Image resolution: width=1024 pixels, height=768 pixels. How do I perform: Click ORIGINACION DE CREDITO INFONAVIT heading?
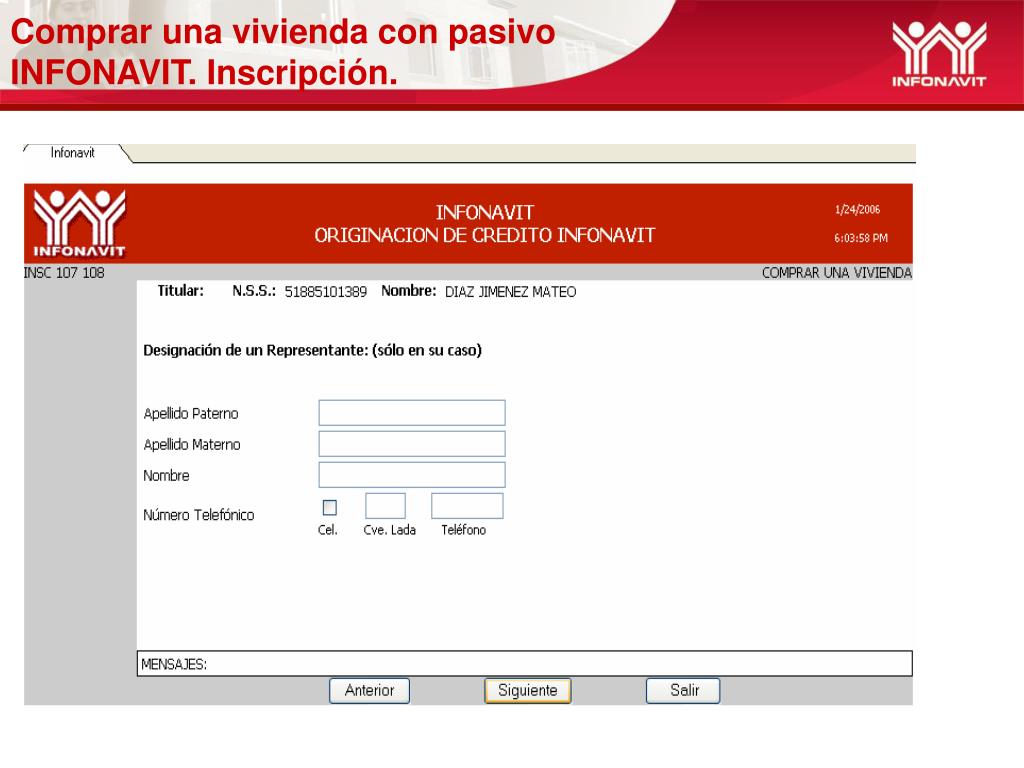[485, 235]
